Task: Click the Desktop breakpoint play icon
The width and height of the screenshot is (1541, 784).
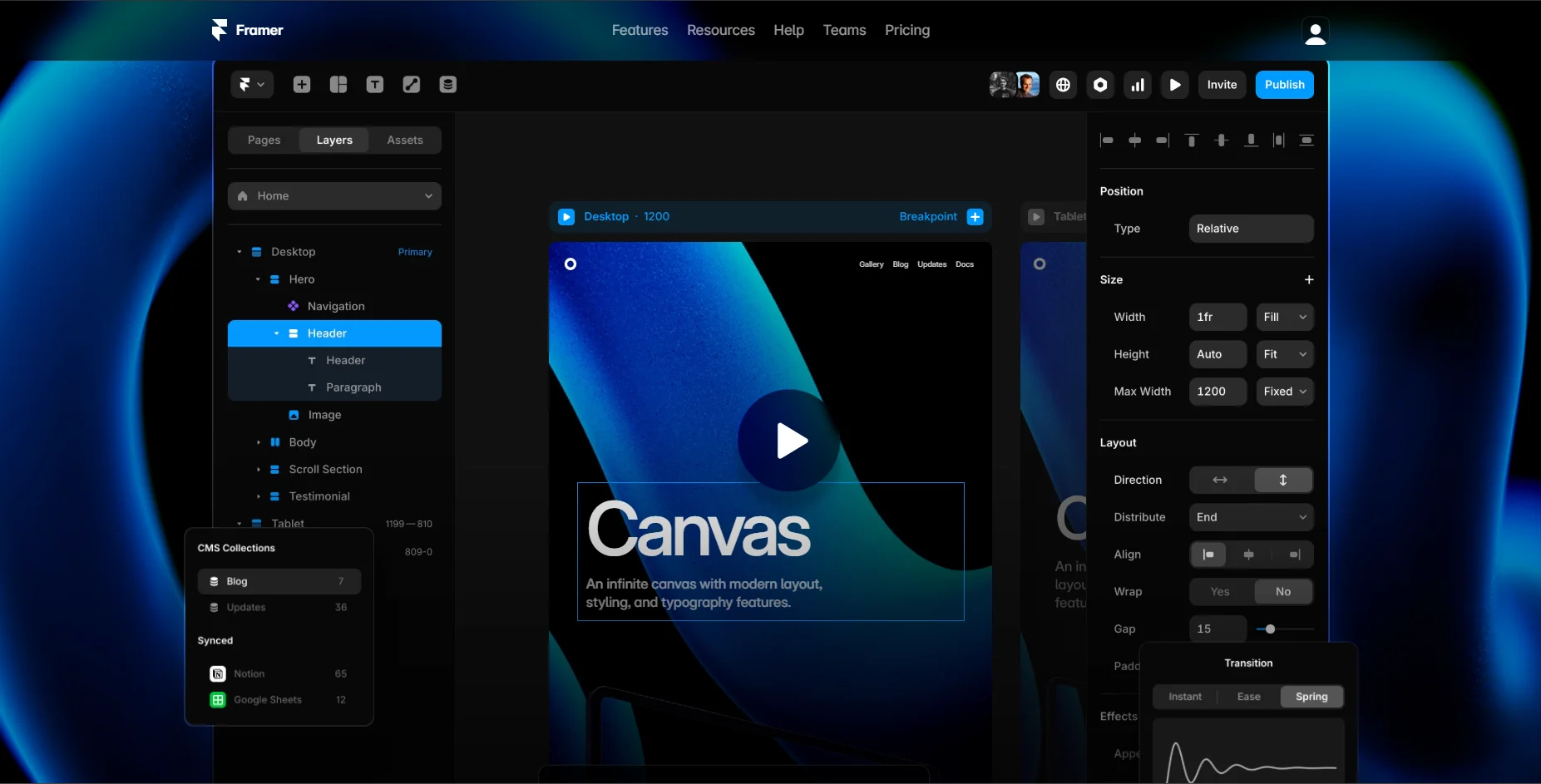Action: (x=566, y=217)
